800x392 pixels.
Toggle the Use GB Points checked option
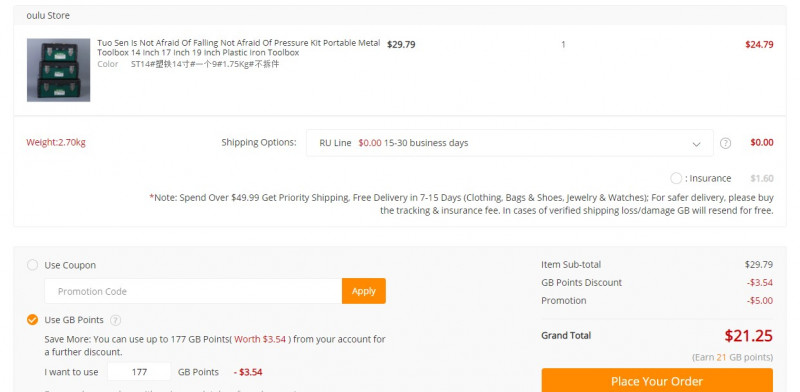[32, 320]
